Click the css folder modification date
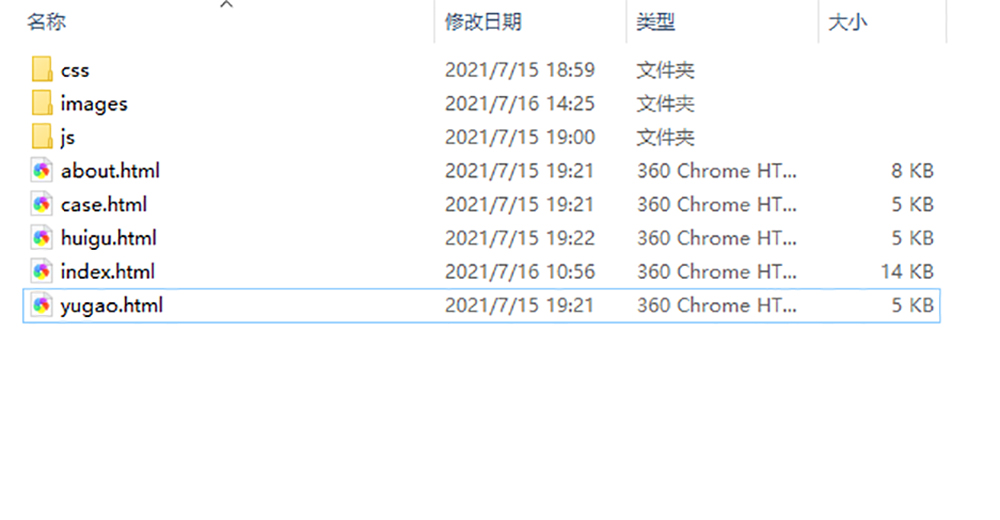 pos(520,70)
